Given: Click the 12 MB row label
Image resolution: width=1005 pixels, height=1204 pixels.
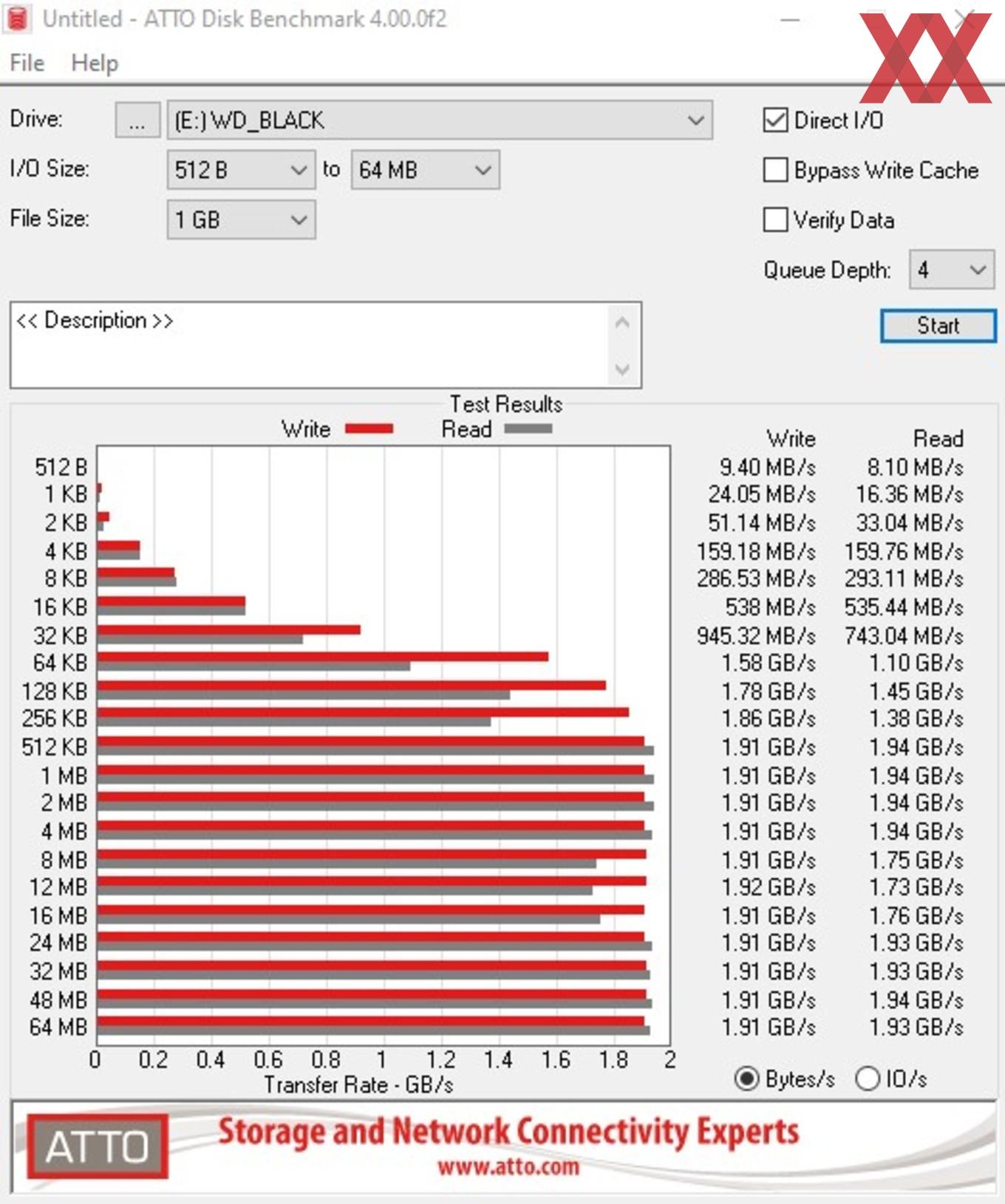Looking at the screenshot, I should (x=58, y=887).
